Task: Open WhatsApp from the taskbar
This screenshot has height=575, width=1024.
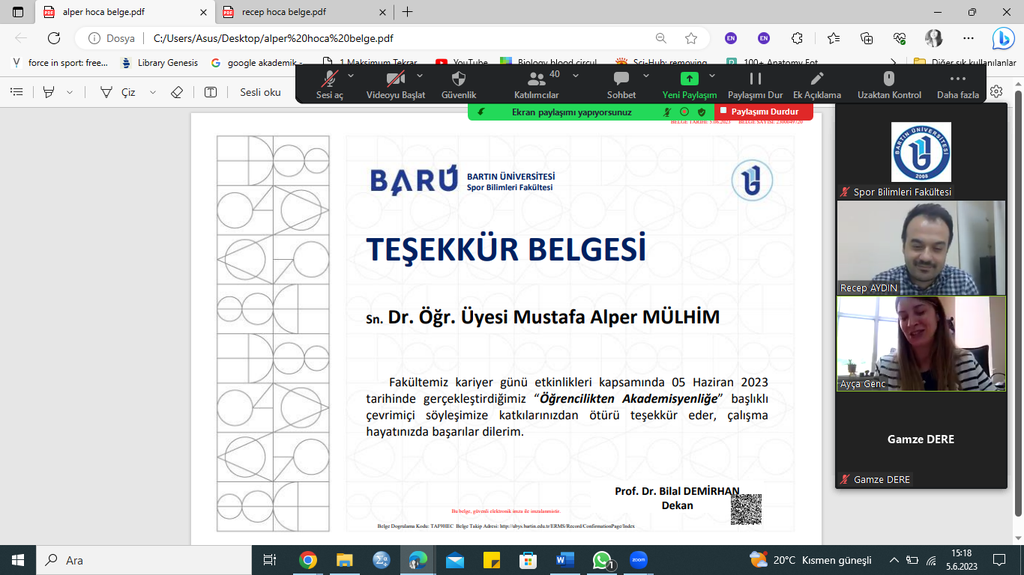Action: pyautogui.click(x=602, y=560)
